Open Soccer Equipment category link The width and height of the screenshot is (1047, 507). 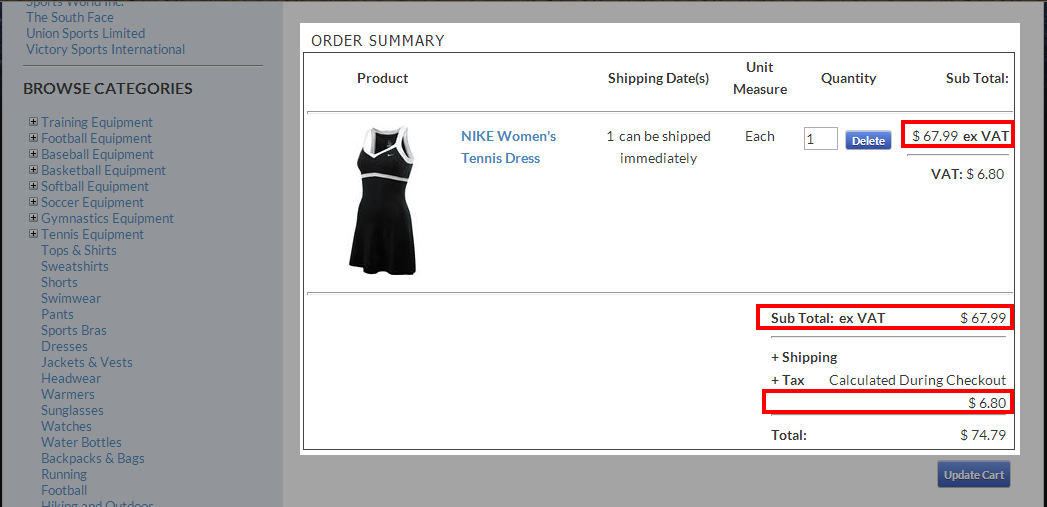coord(92,202)
